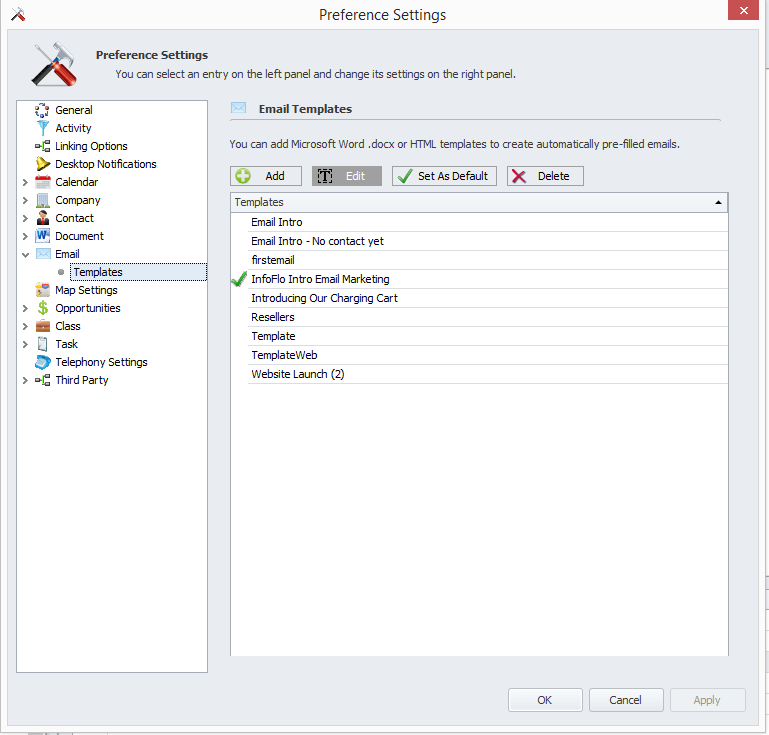
Task: Click the Opportunities dollar sign icon
Action: pos(43,308)
